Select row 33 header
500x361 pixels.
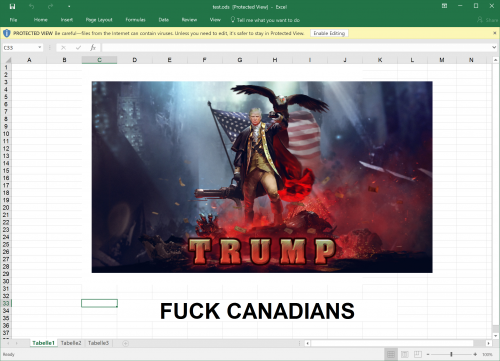[6, 303]
